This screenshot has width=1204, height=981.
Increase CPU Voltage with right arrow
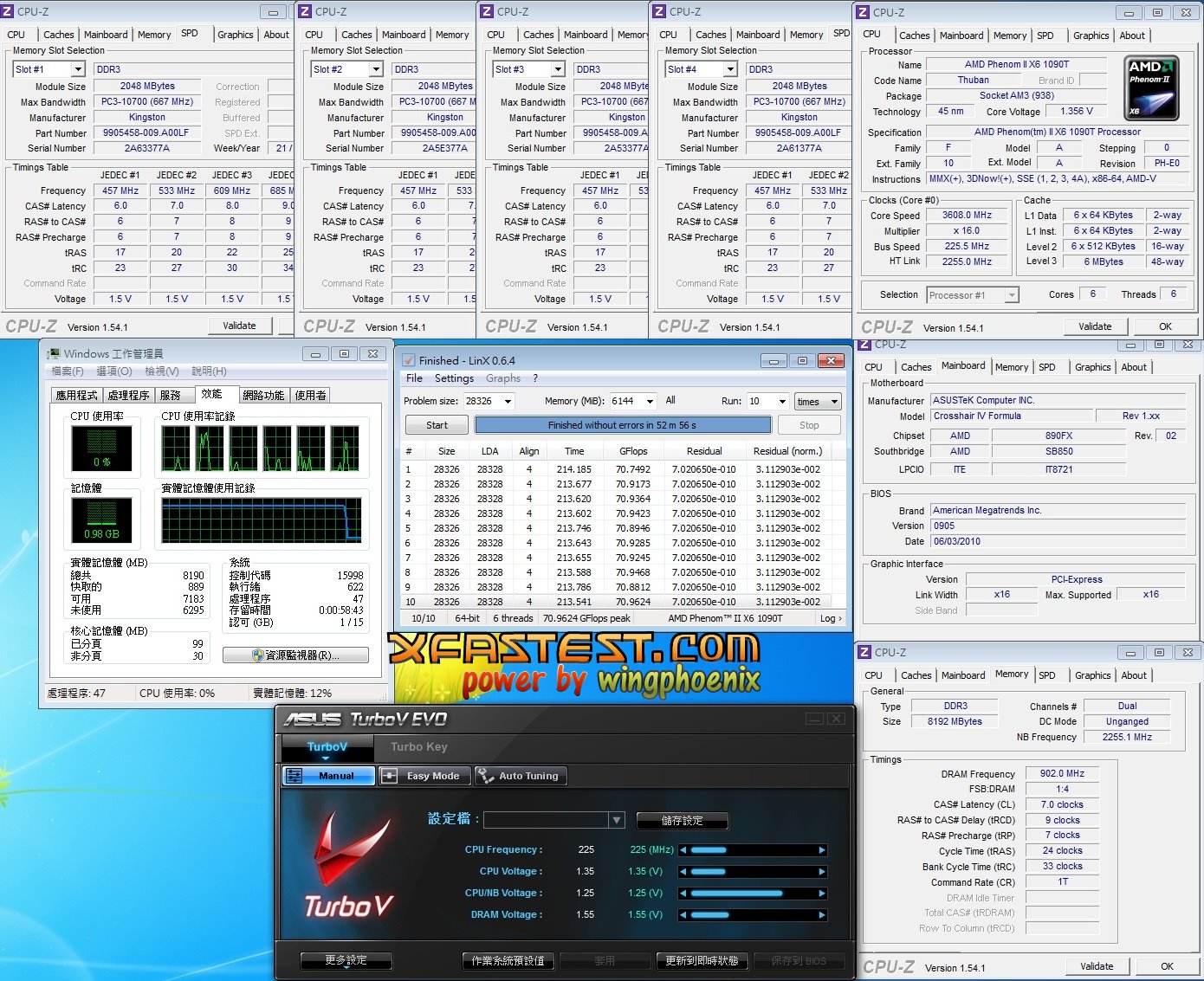822,872
